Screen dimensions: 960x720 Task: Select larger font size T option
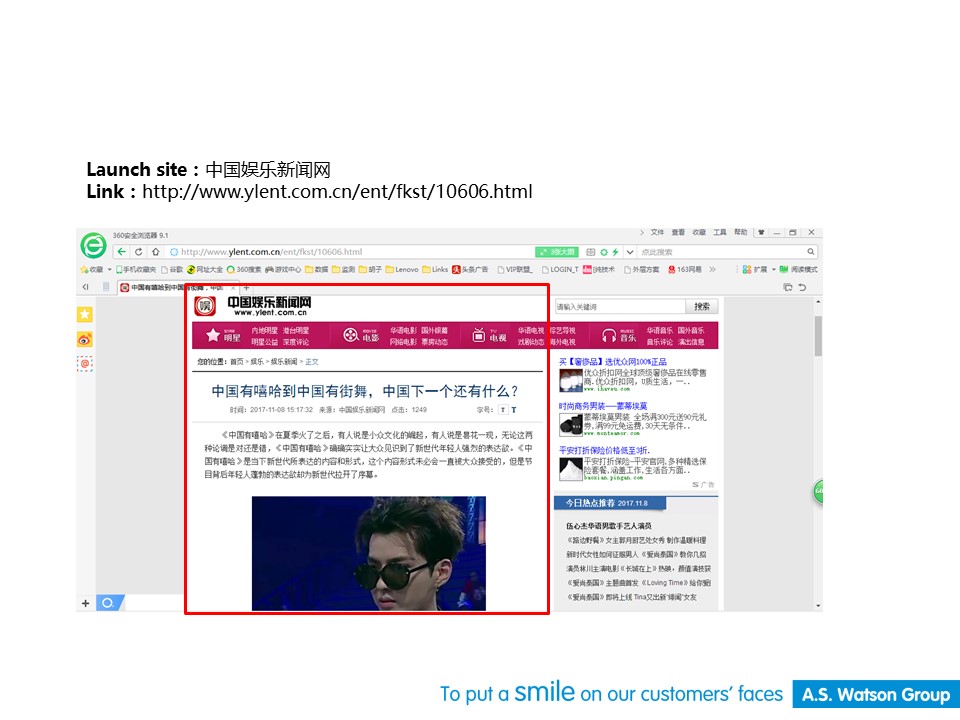tap(514, 410)
